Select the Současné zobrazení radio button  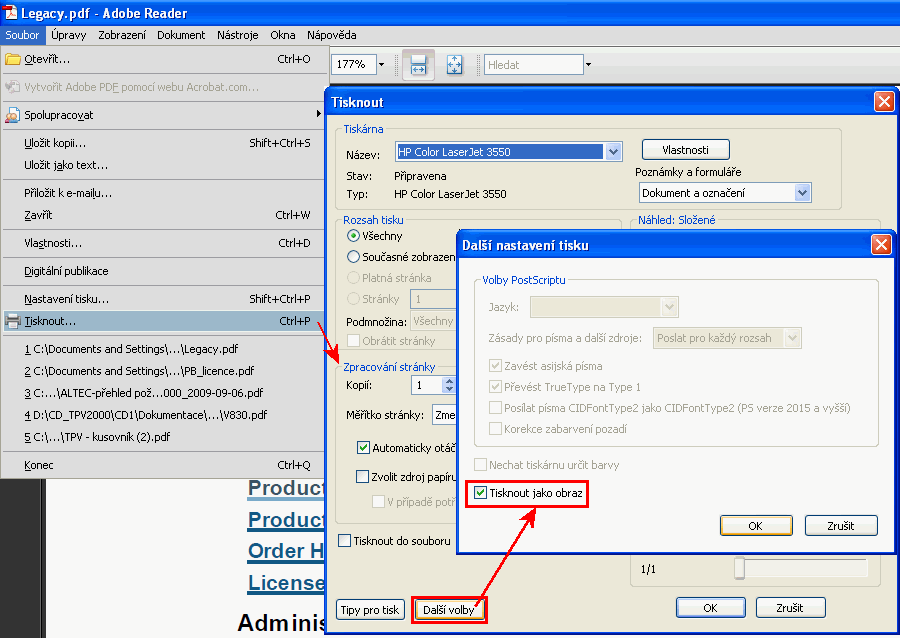[x=354, y=256]
